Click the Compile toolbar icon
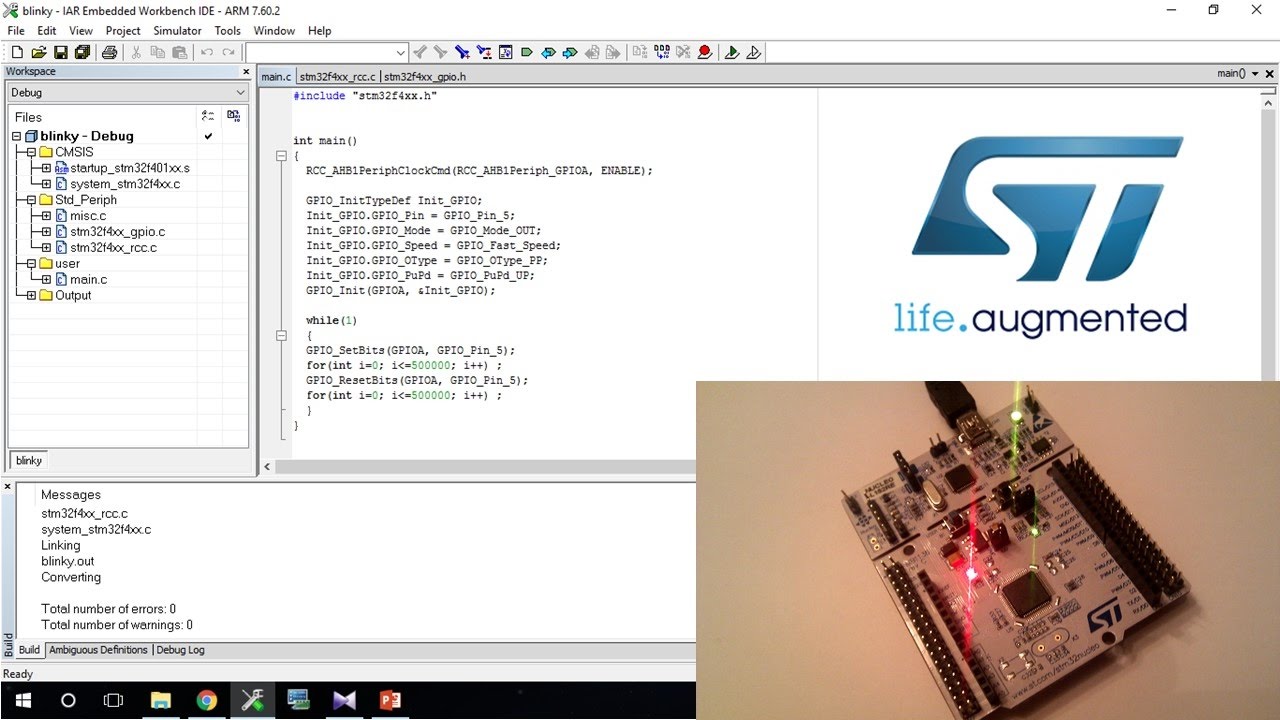 [640, 52]
